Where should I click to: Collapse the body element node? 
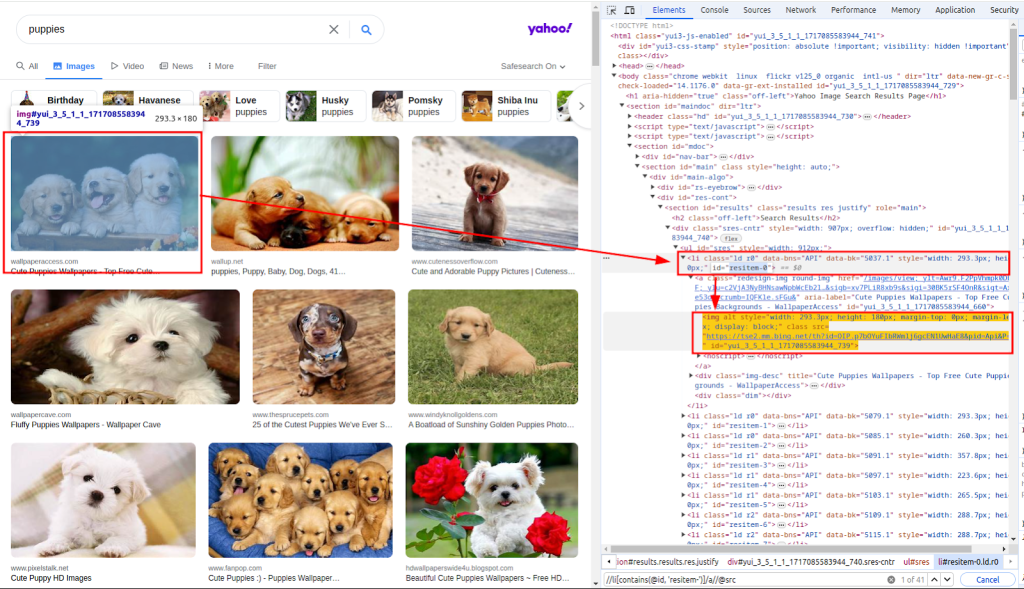(615, 76)
